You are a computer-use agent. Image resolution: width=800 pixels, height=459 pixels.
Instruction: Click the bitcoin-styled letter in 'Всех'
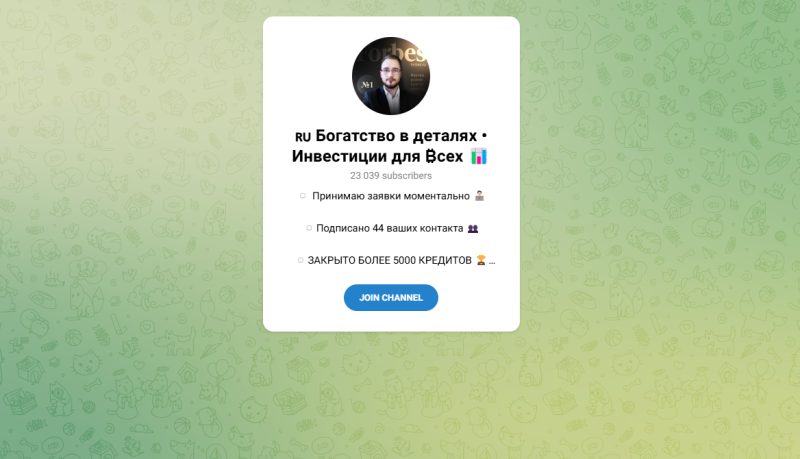[x=431, y=156]
